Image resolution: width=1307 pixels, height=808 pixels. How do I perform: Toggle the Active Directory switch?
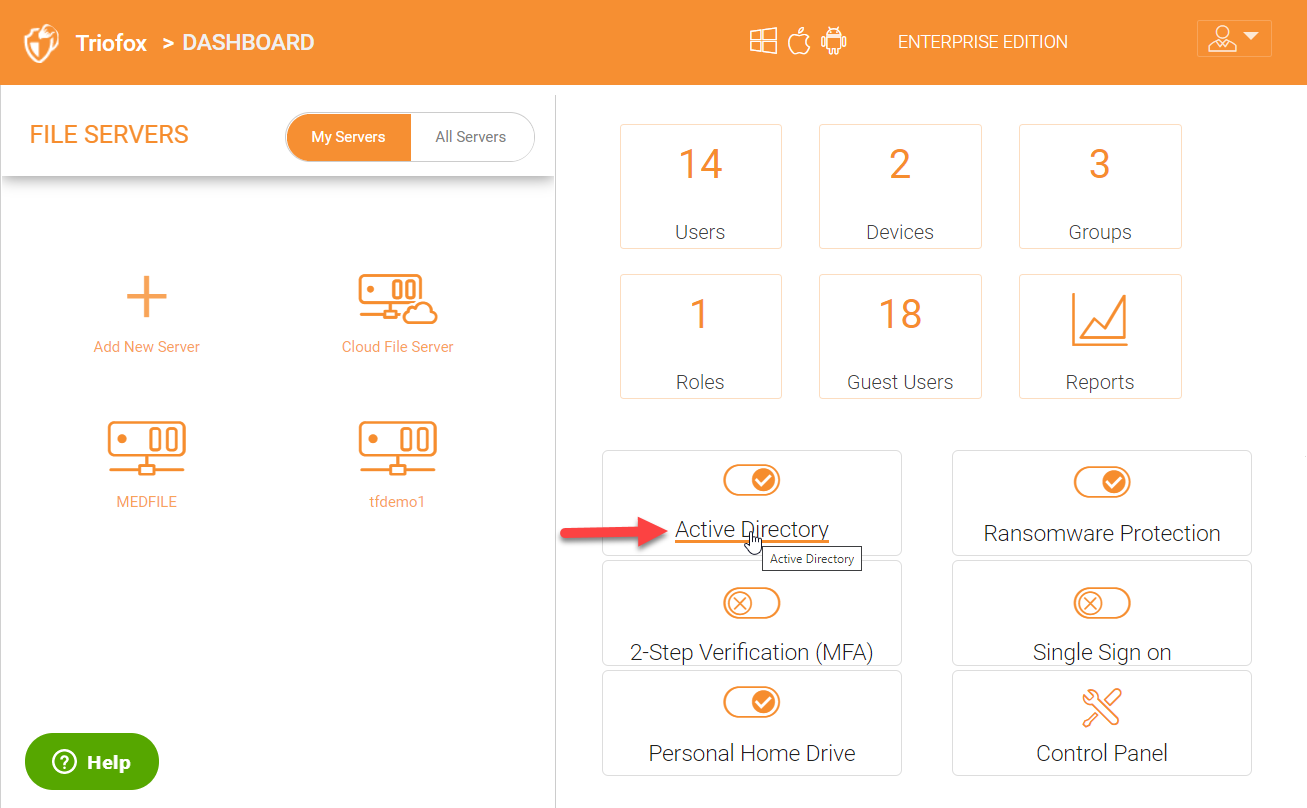(752, 480)
